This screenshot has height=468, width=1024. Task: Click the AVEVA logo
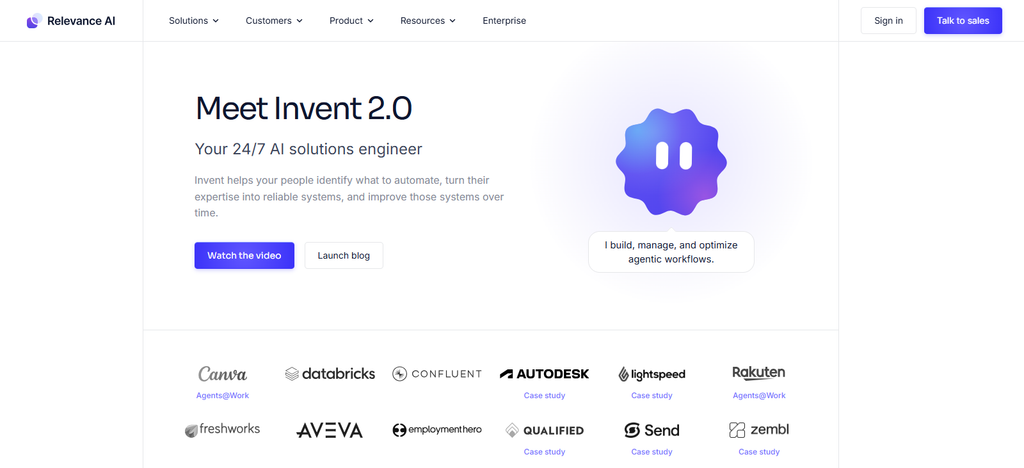(329, 430)
